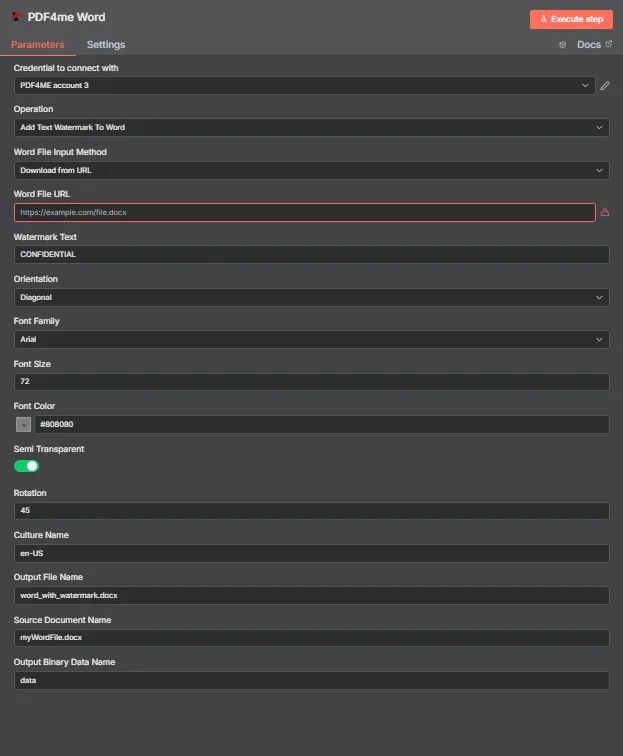This screenshot has width=623, height=756.
Task: Click the cube icon next to Docs
Action: 562,45
